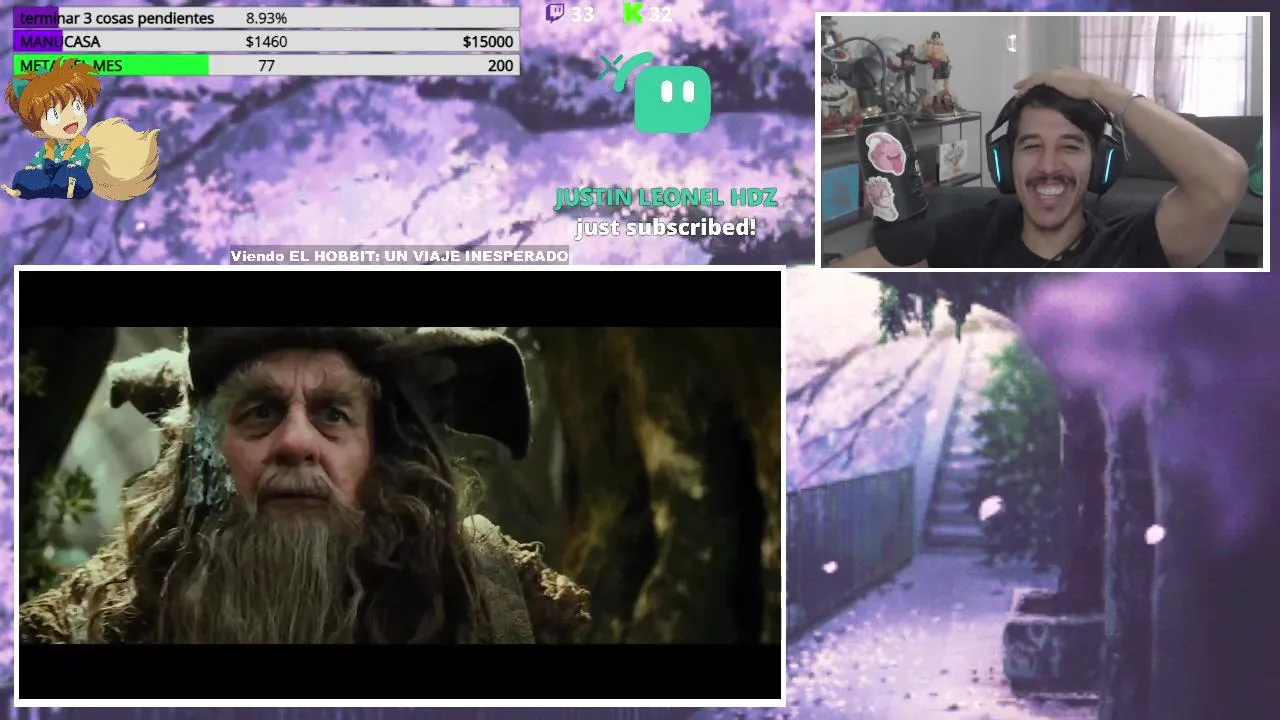This screenshot has height=720, width=1280.
Task: Click the 'Viendo EL HOBBIT: UN VIAJE INESPERADO' caption
Action: click(x=400, y=256)
